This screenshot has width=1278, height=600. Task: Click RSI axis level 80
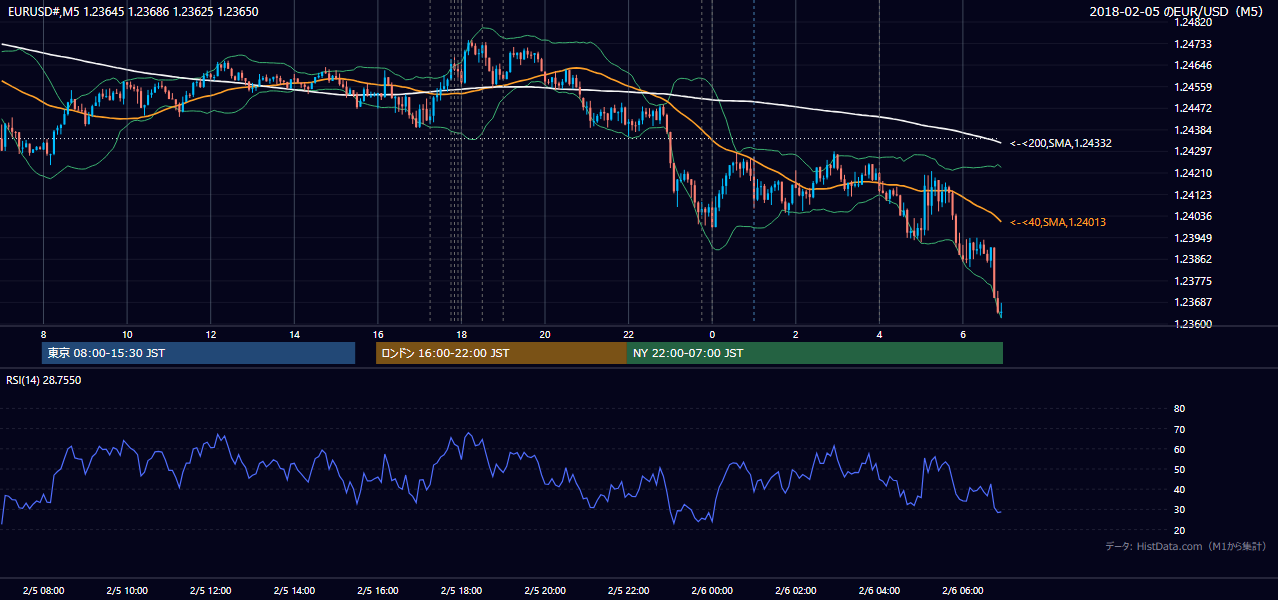click(x=1179, y=409)
